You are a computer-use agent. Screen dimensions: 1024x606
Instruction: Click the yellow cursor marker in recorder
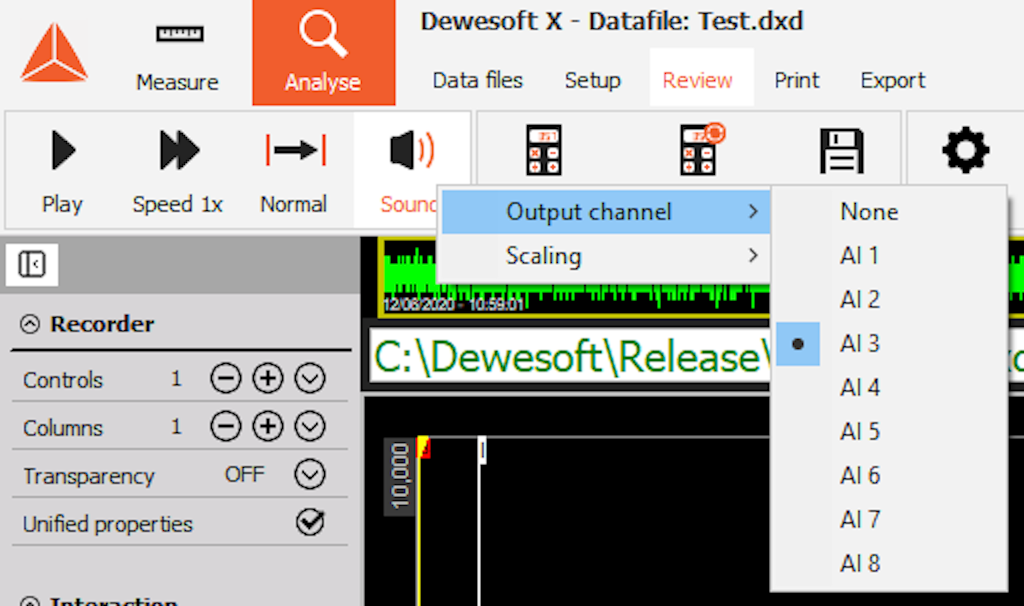pos(423,447)
